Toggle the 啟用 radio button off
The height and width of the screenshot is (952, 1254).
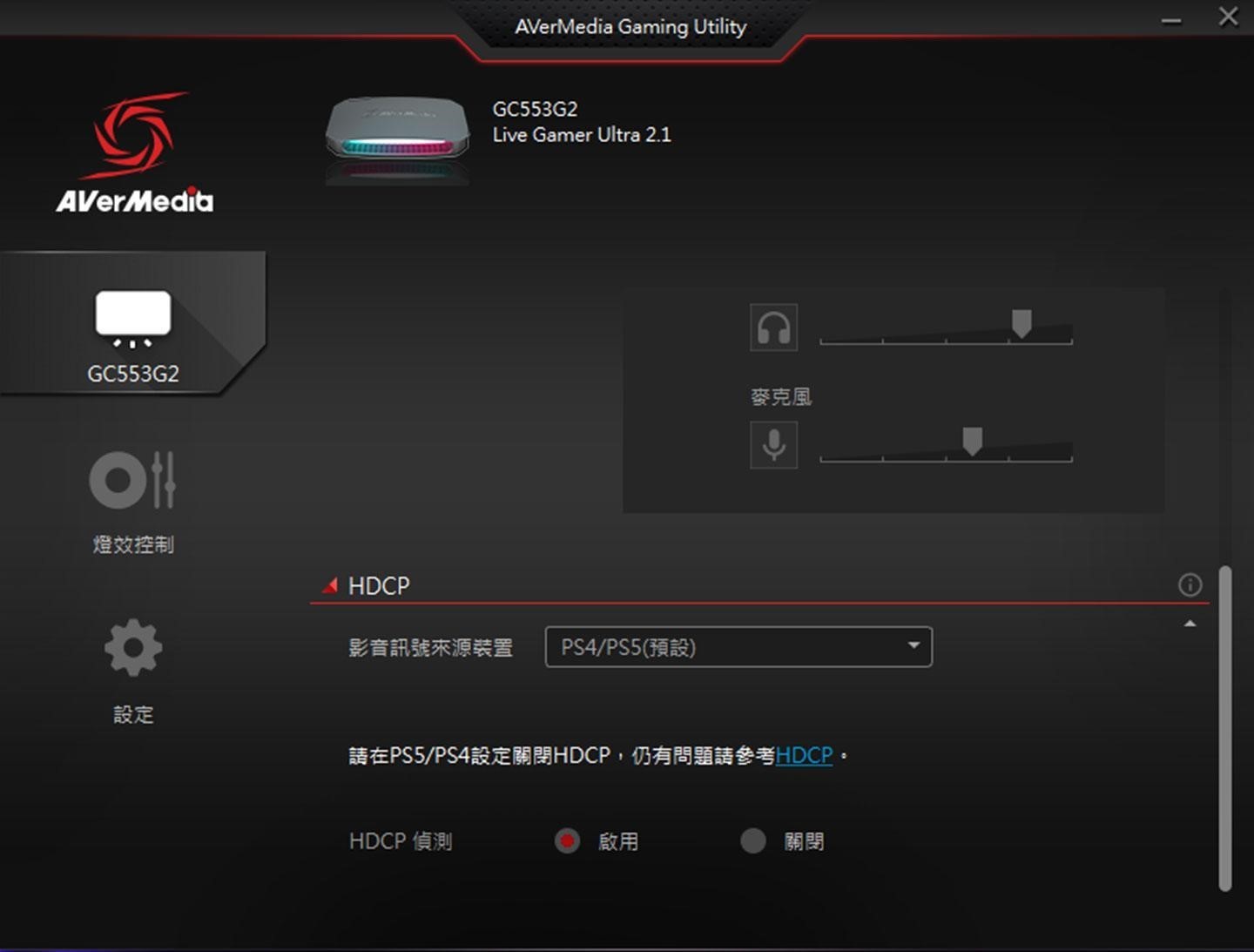[568, 841]
